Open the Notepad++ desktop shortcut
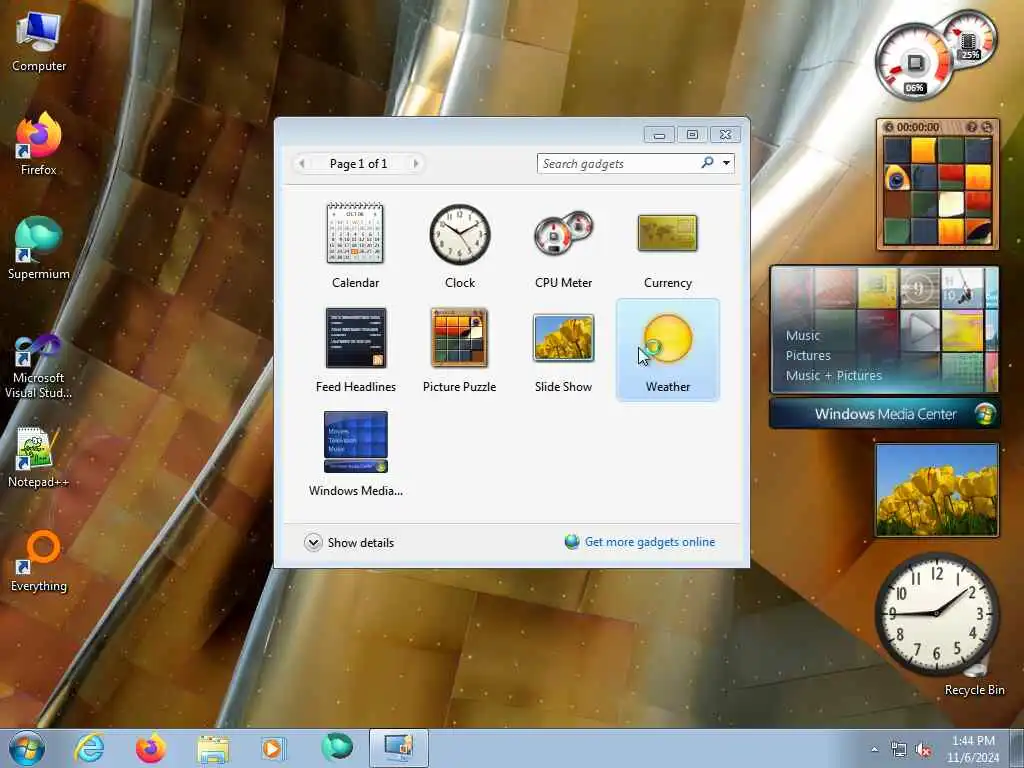 point(39,456)
